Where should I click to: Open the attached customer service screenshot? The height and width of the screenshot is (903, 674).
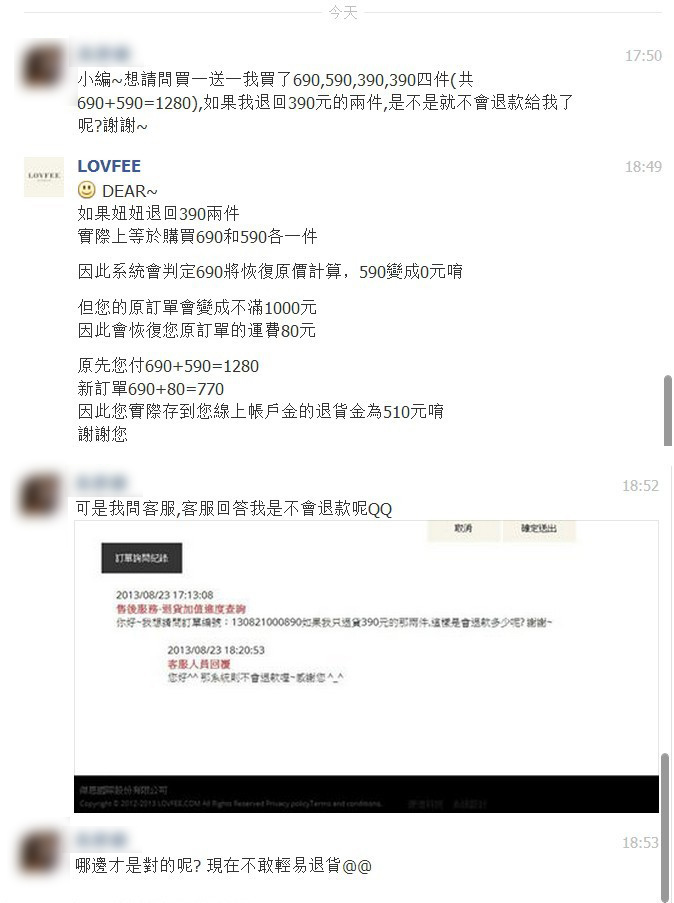(366, 667)
